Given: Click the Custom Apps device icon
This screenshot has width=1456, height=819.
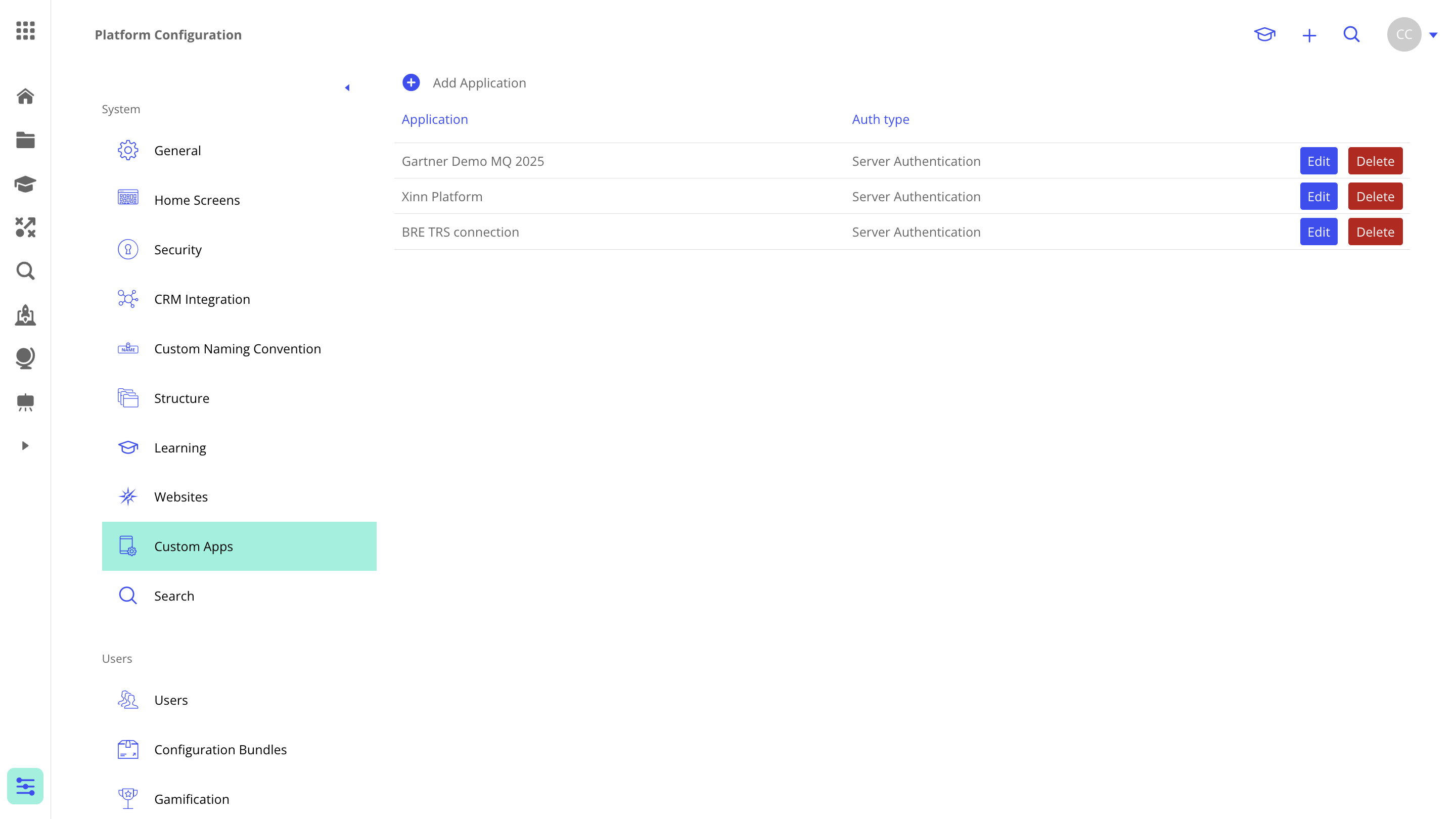Looking at the screenshot, I should pyautogui.click(x=128, y=546).
